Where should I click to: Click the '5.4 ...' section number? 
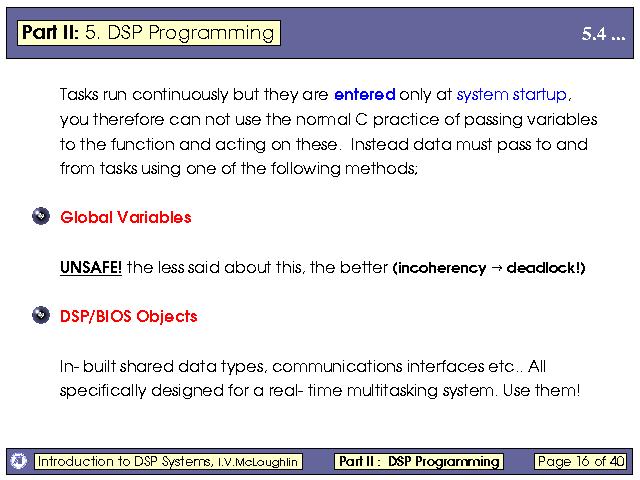603,34
